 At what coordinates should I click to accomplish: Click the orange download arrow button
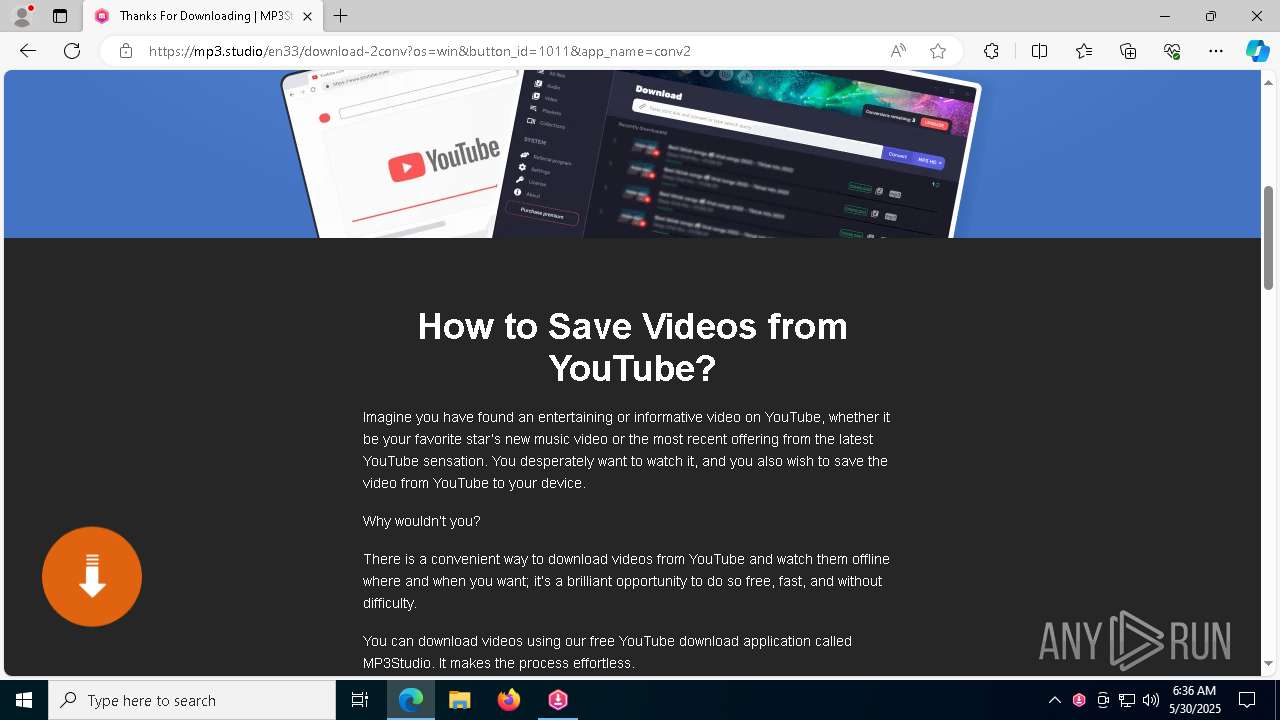[x=92, y=577]
